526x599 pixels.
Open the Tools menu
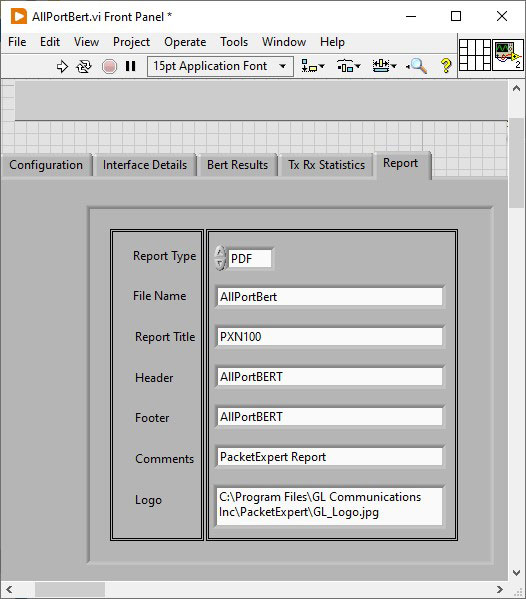point(234,42)
